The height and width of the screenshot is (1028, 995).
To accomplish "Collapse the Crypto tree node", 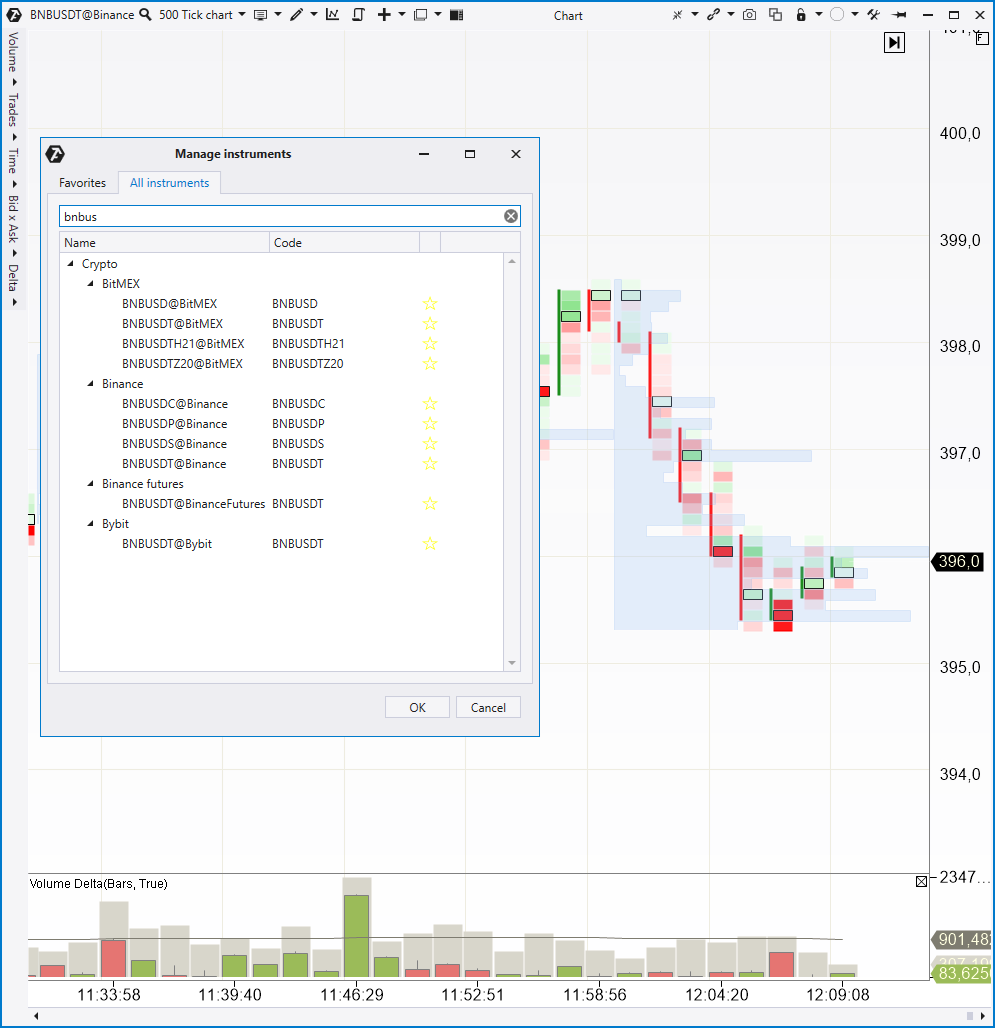I will click(70, 264).
